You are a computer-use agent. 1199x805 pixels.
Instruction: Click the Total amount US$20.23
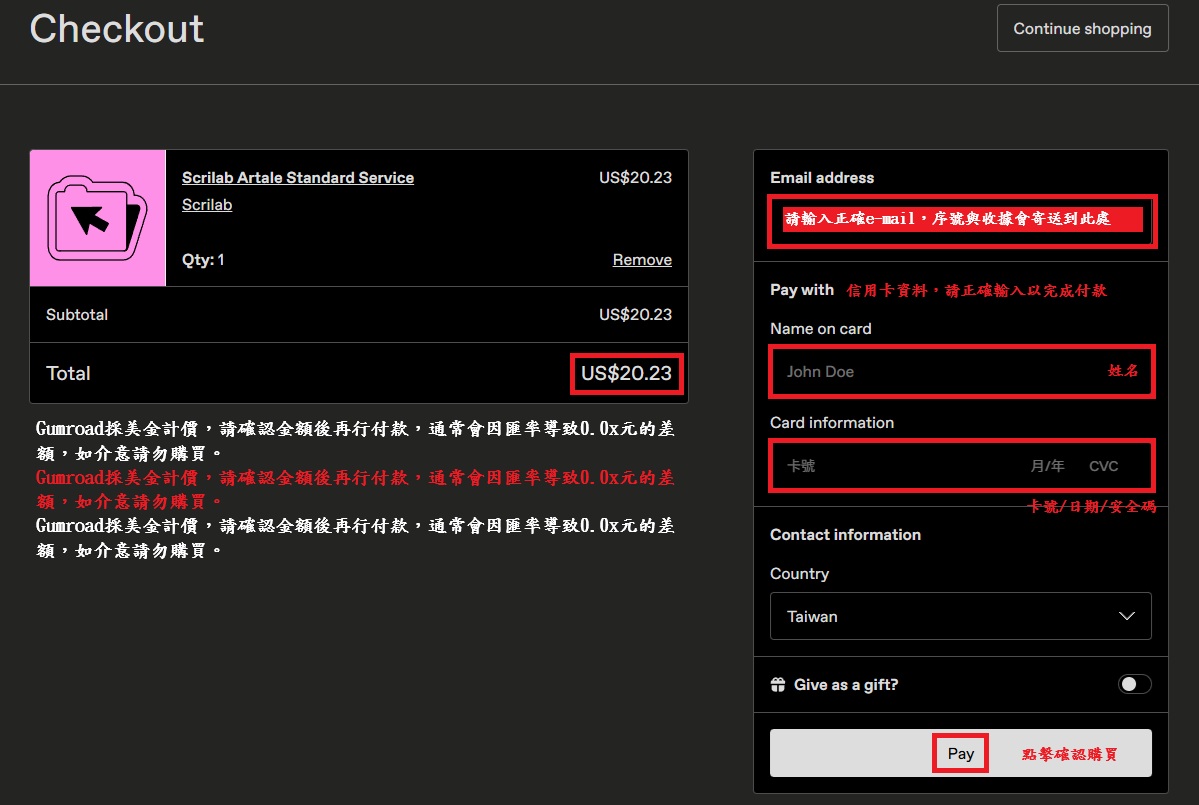(x=626, y=373)
